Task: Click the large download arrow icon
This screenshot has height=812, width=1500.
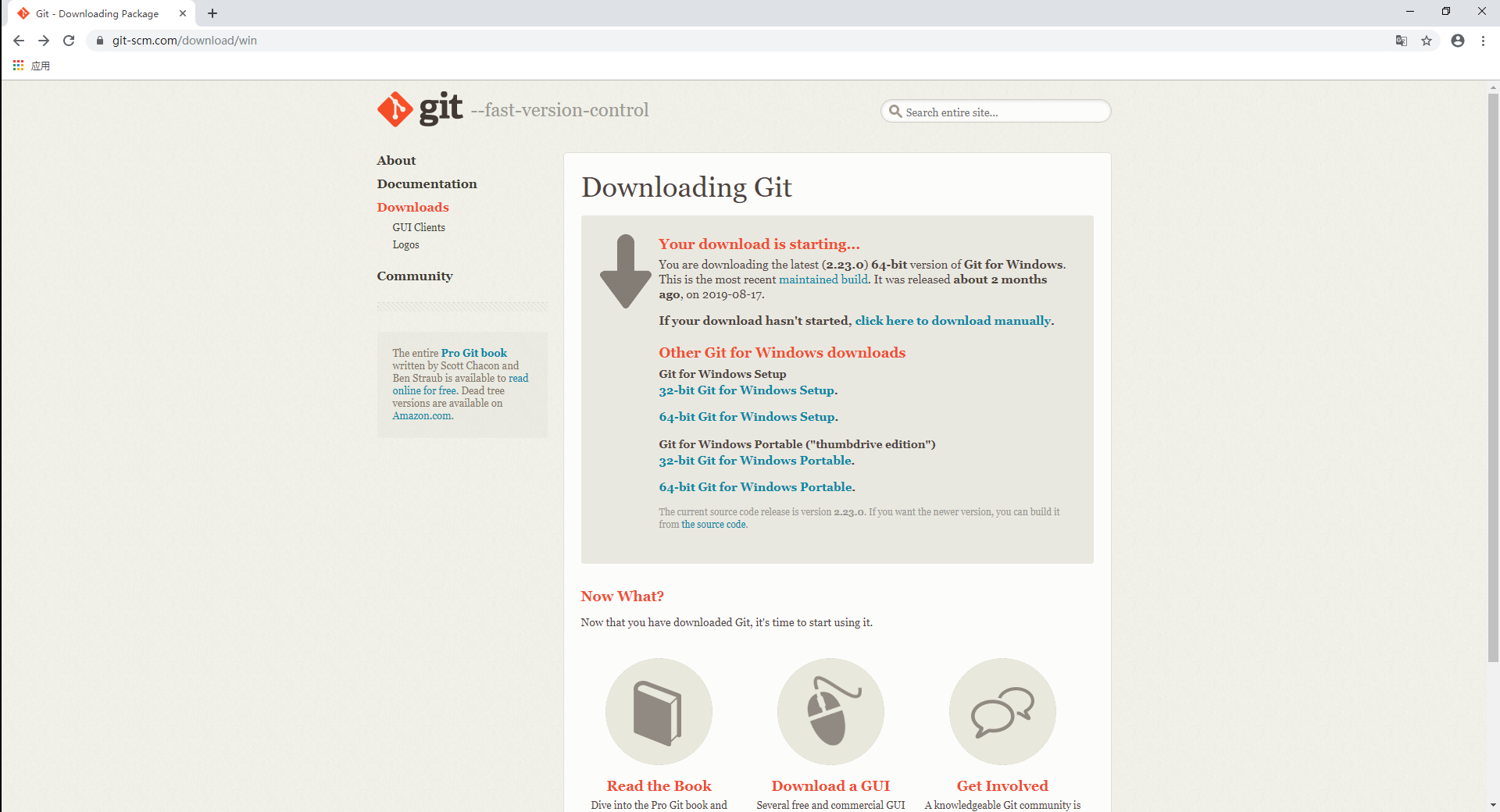Action: tap(625, 271)
